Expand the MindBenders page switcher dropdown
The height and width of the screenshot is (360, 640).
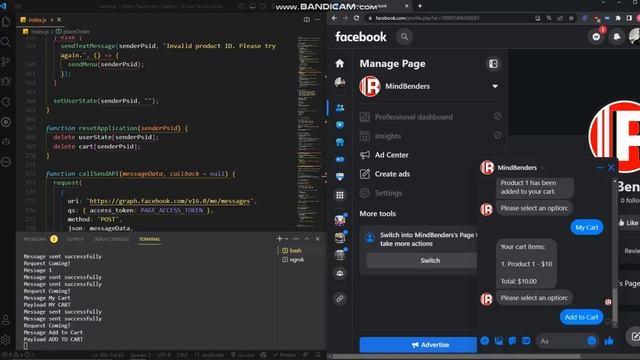pos(495,86)
